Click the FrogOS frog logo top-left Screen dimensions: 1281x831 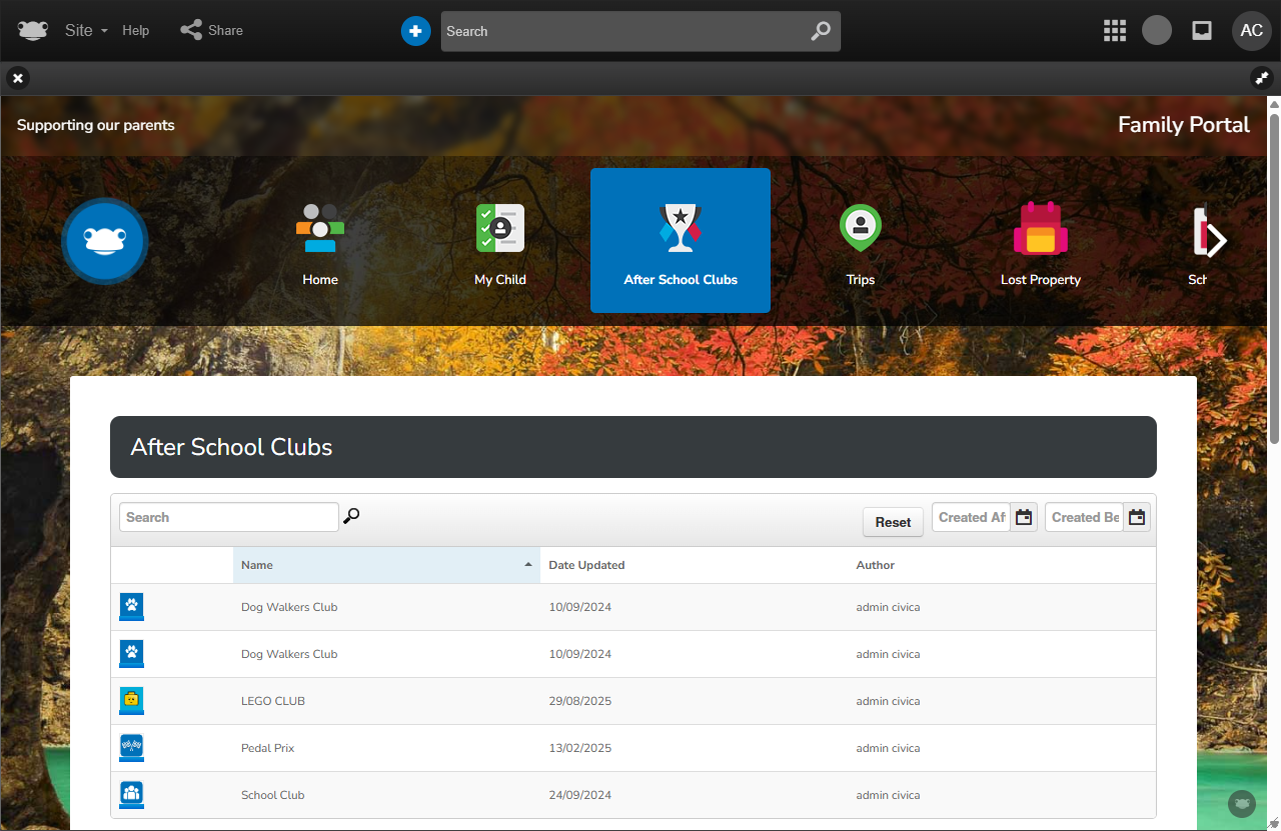33,30
